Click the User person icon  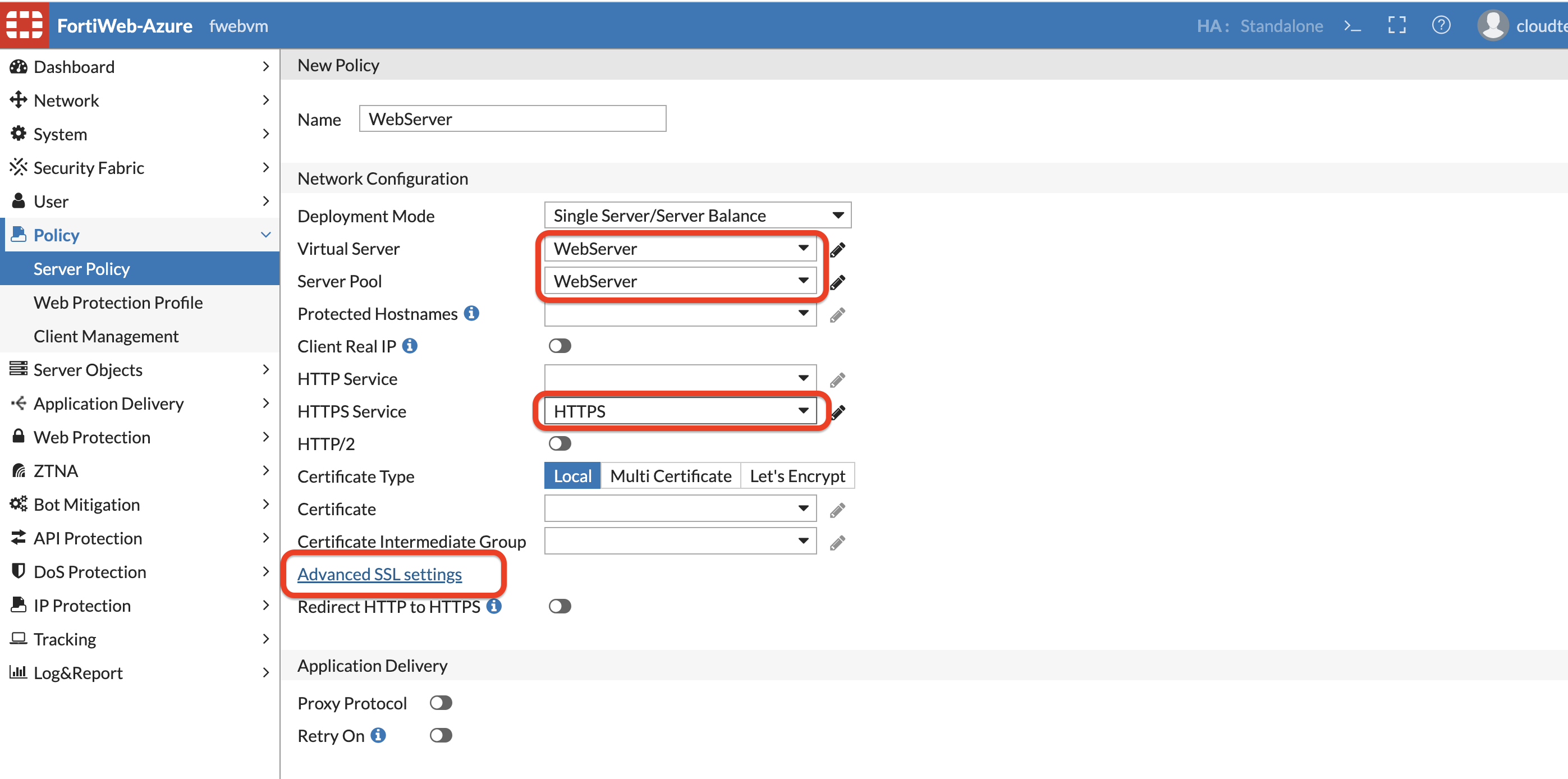(19, 201)
